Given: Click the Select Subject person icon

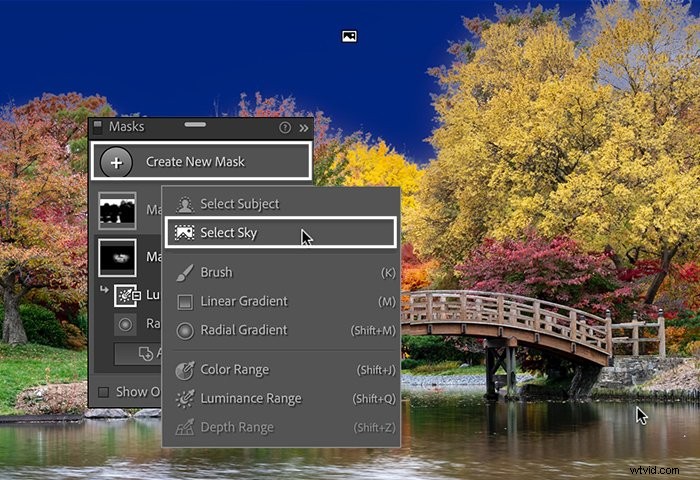Looking at the screenshot, I should [x=184, y=205].
